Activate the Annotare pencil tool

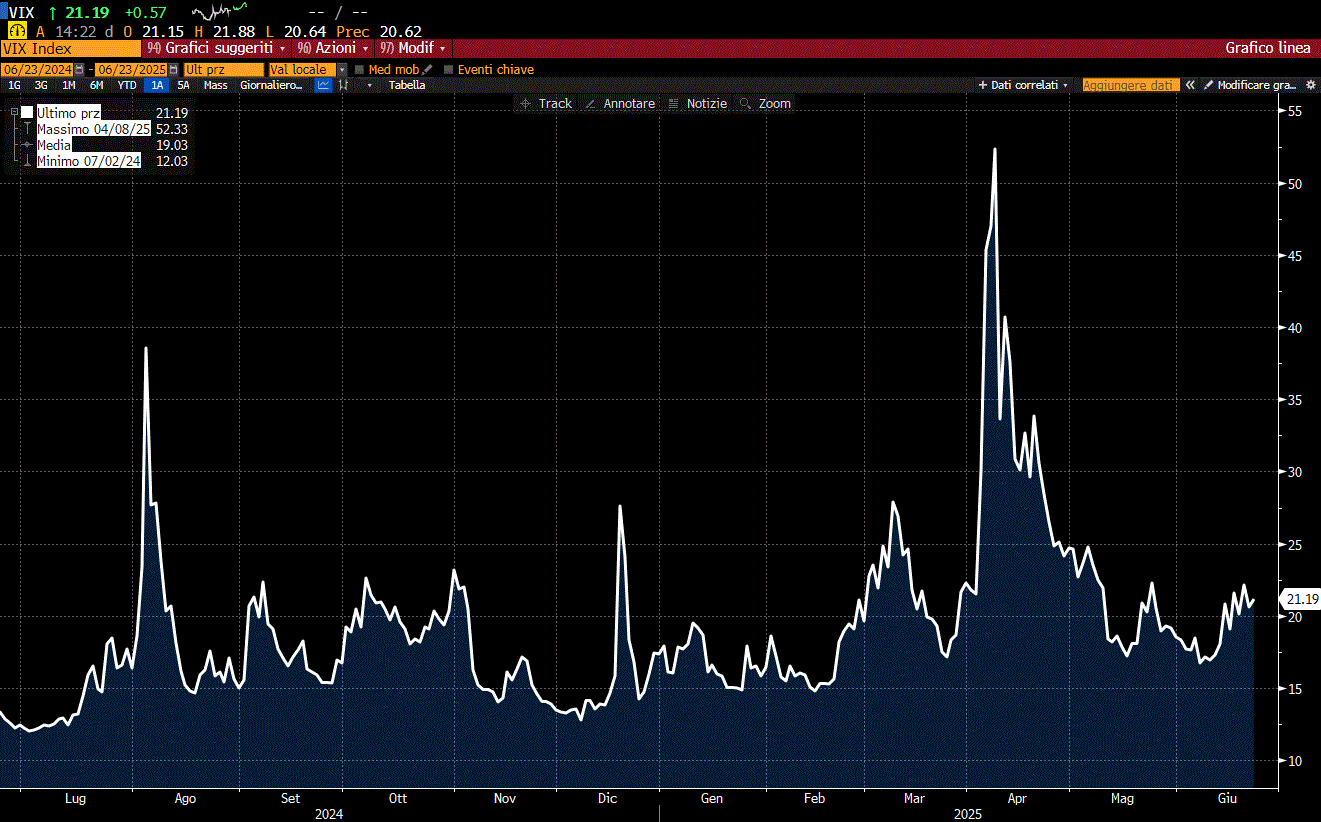click(620, 103)
